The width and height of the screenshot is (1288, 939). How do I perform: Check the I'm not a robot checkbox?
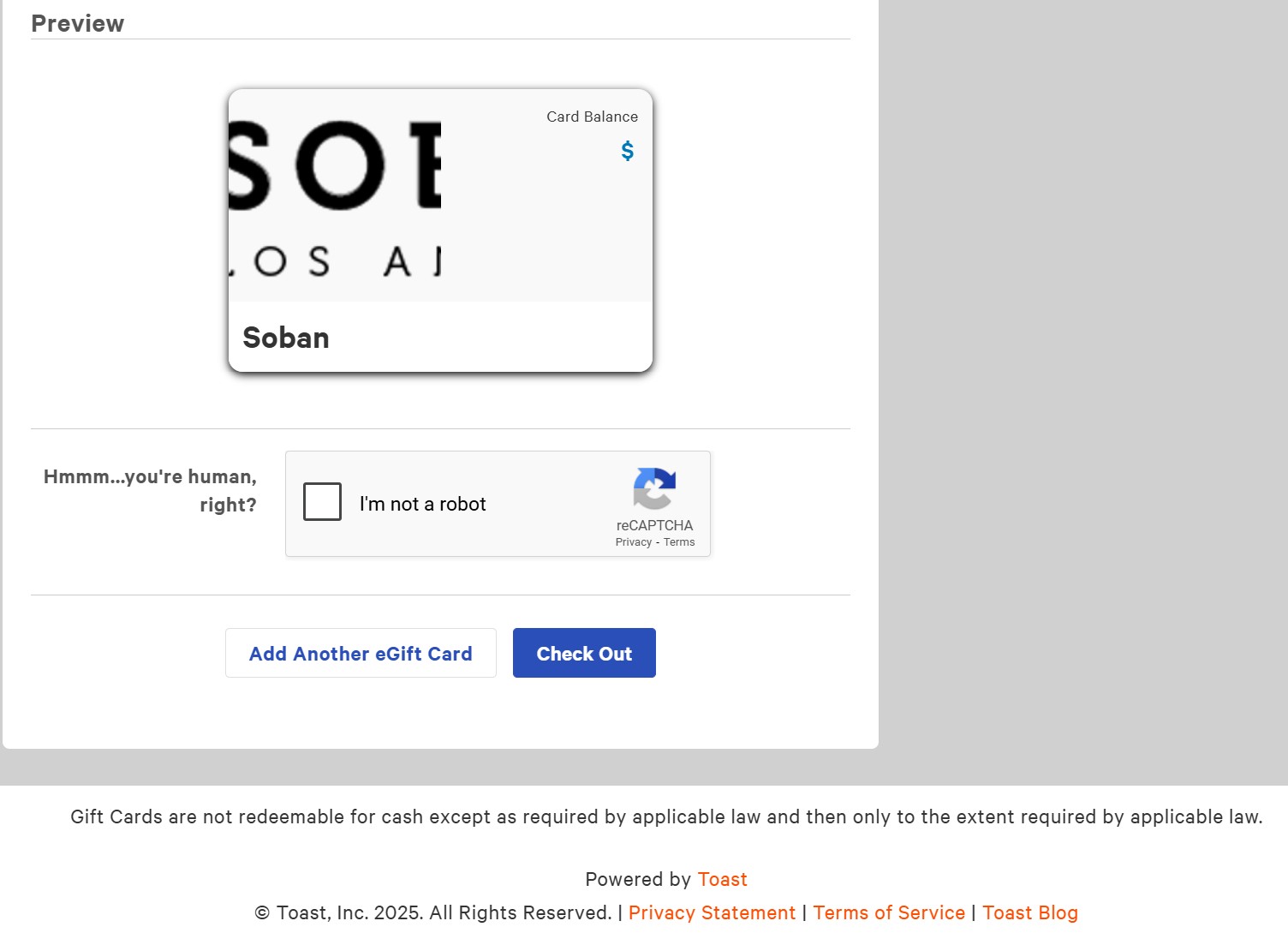(x=322, y=502)
